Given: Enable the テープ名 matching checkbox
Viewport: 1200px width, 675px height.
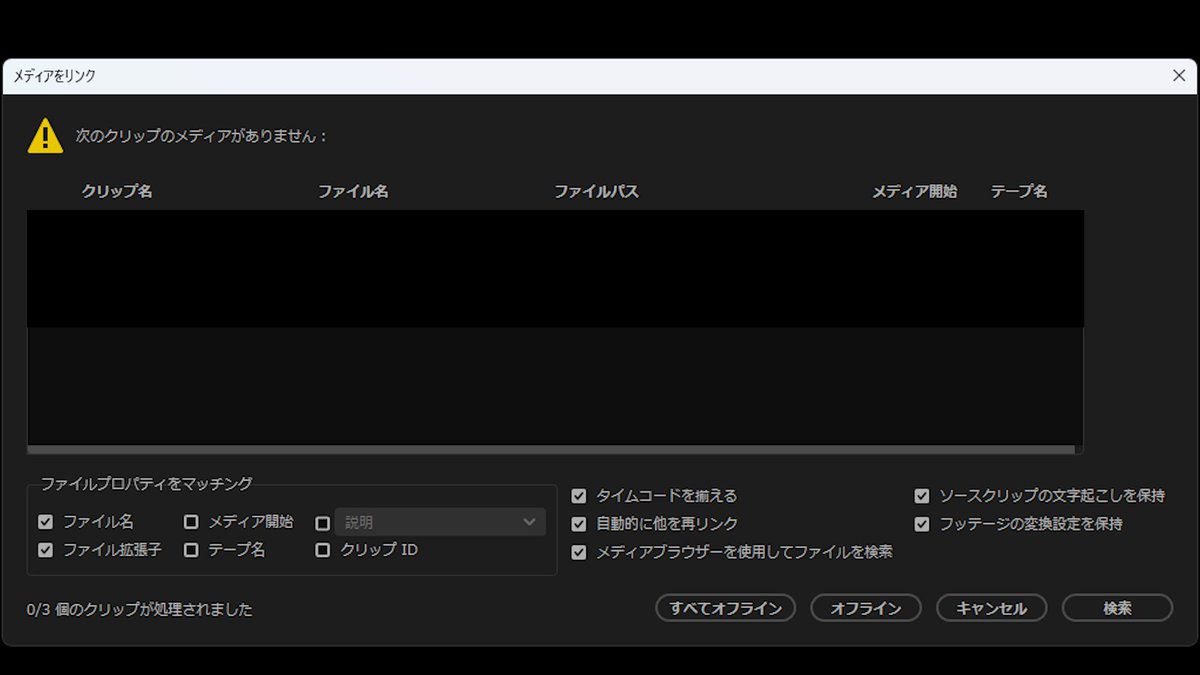Looking at the screenshot, I should click(x=190, y=549).
